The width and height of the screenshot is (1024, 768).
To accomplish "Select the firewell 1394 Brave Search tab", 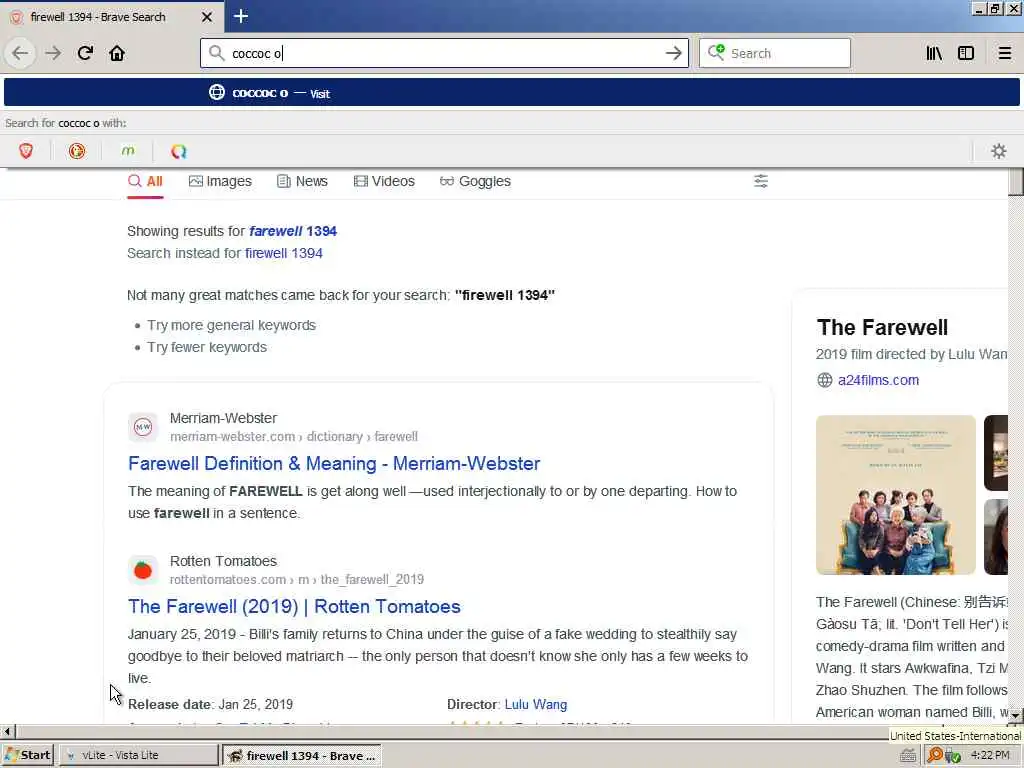I will 112,17.
